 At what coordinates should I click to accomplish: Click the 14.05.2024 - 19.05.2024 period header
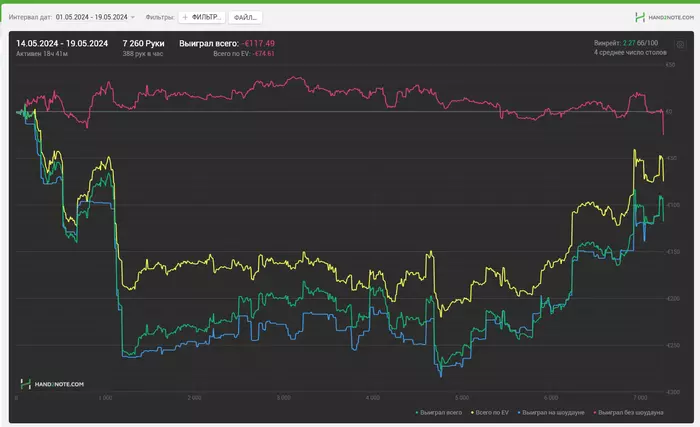[x=62, y=43]
